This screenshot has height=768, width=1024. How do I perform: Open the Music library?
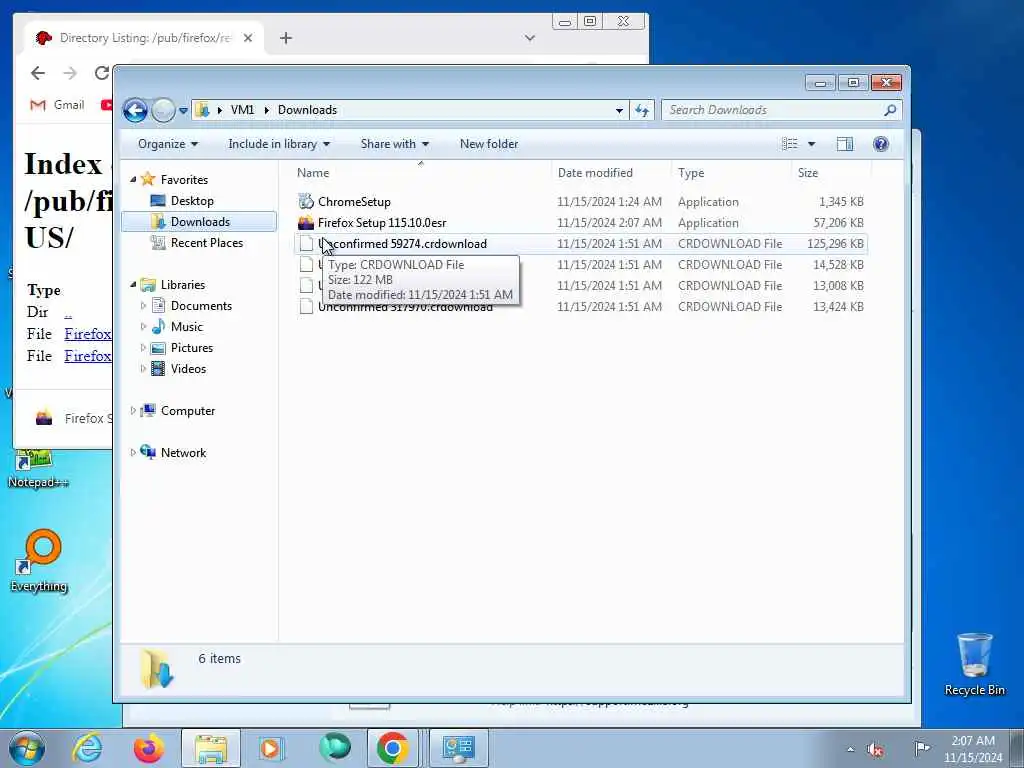[x=187, y=327]
